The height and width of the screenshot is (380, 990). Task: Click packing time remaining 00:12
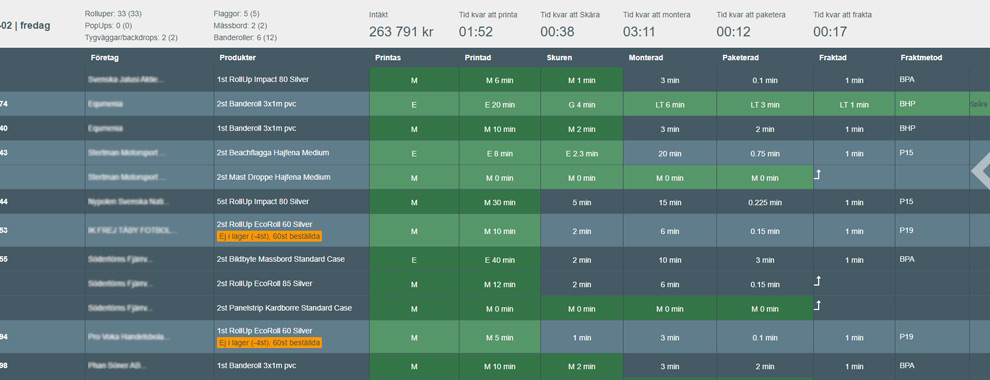pyautogui.click(x=734, y=32)
